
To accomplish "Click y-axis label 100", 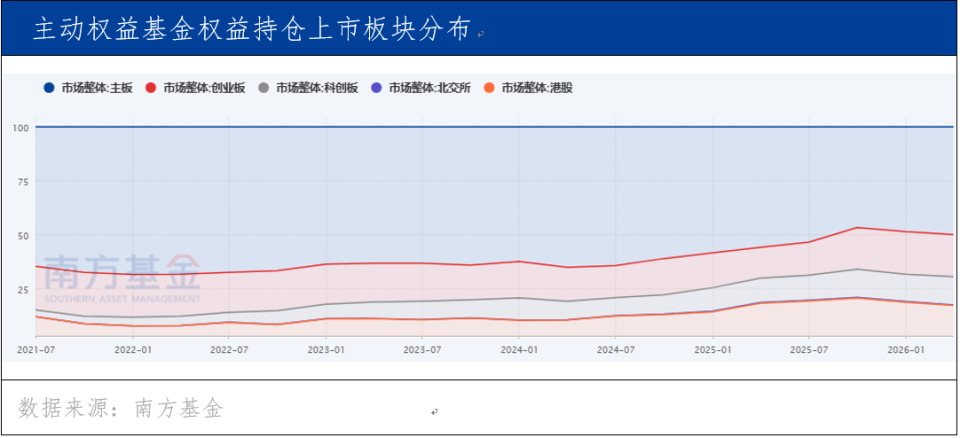I will tap(21, 127).
